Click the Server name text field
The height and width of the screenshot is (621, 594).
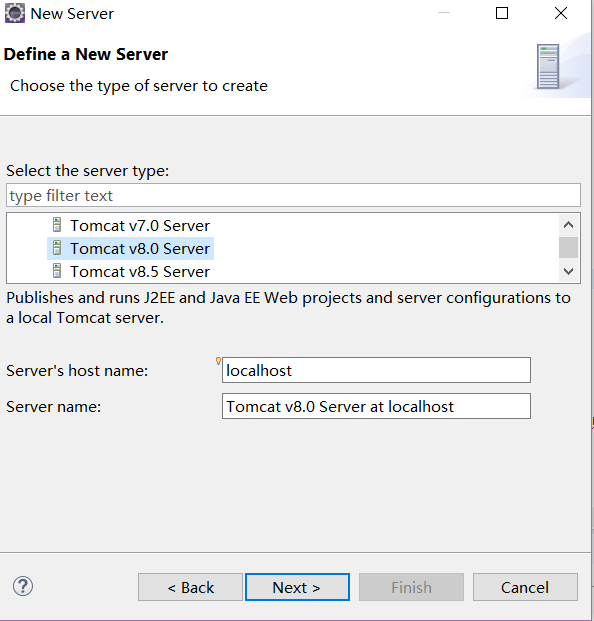(x=376, y=406)
